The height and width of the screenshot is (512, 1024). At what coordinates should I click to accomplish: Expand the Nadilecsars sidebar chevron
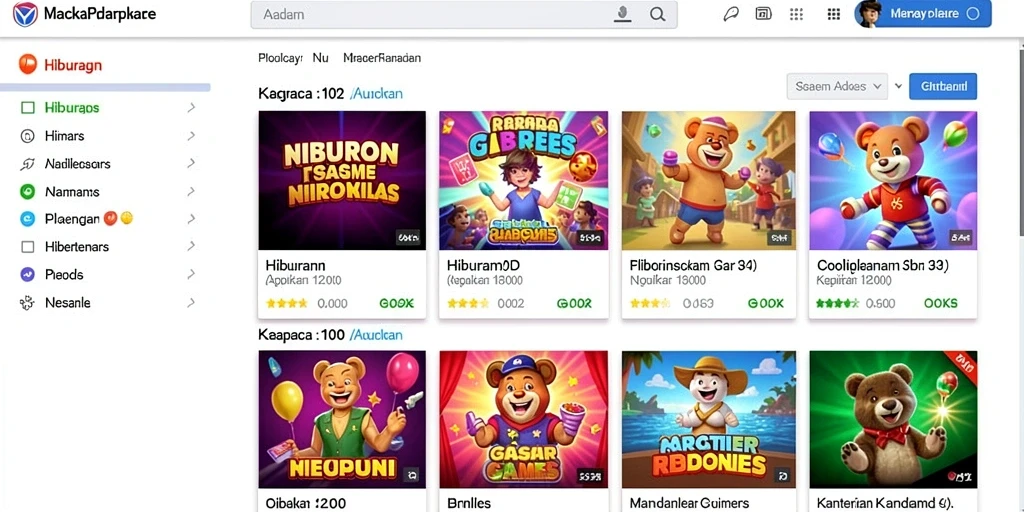[x=191, y=163]
